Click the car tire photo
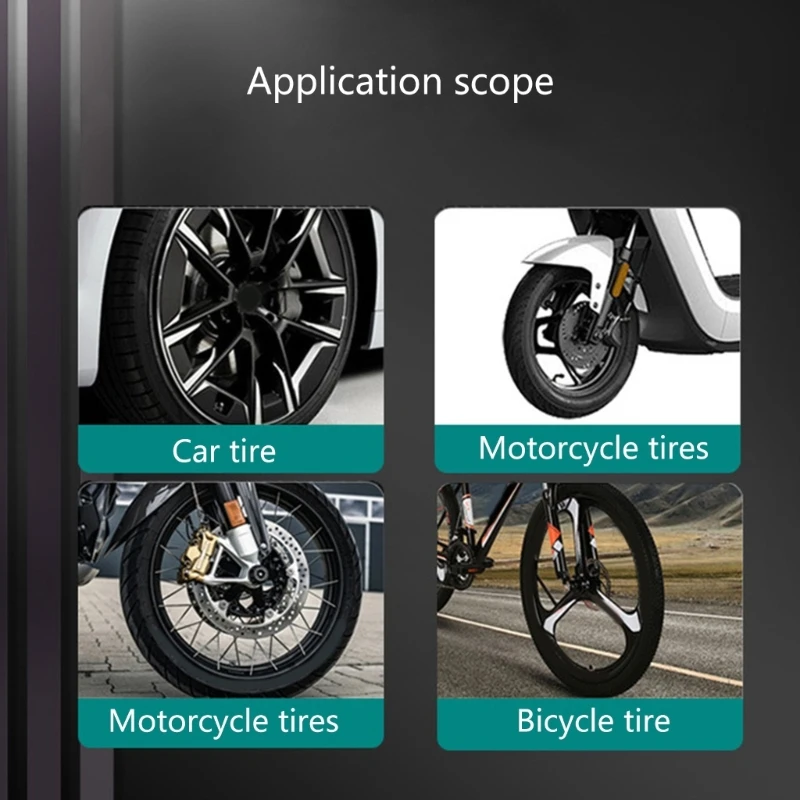This screenshot has width=800, height=800. click(x=231, y=316)
